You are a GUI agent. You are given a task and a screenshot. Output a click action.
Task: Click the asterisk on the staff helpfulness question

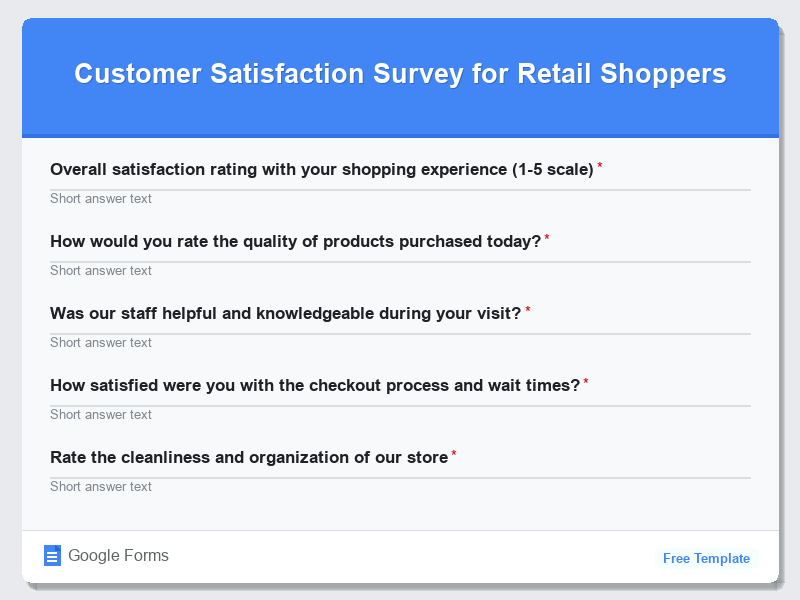click(530, 308)
